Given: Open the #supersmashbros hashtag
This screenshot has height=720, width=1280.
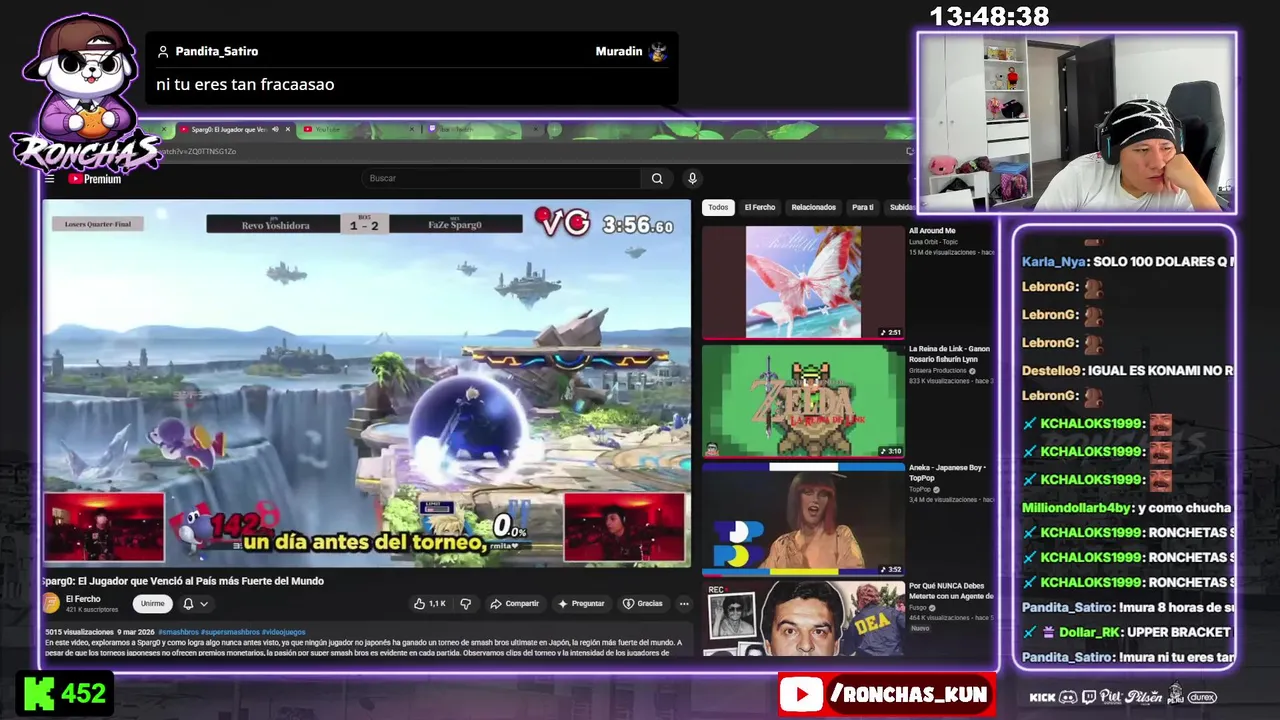Looking at the screenshot, I should click(231, 633).
